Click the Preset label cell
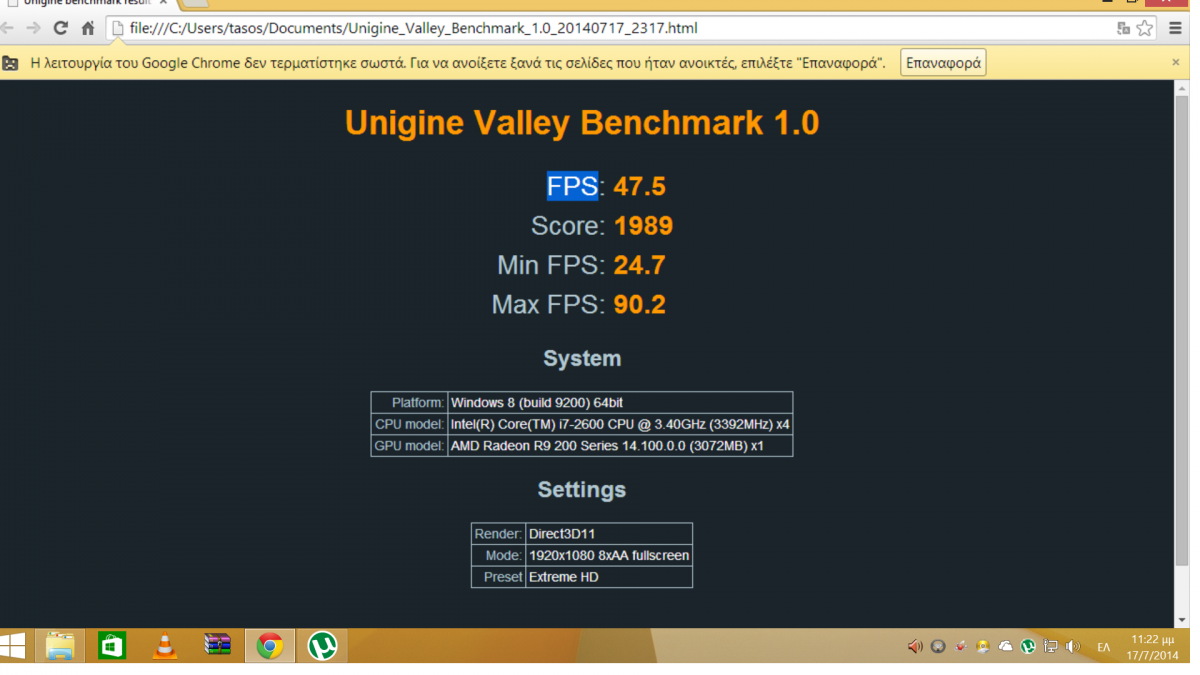 click(x=498, y=577)
